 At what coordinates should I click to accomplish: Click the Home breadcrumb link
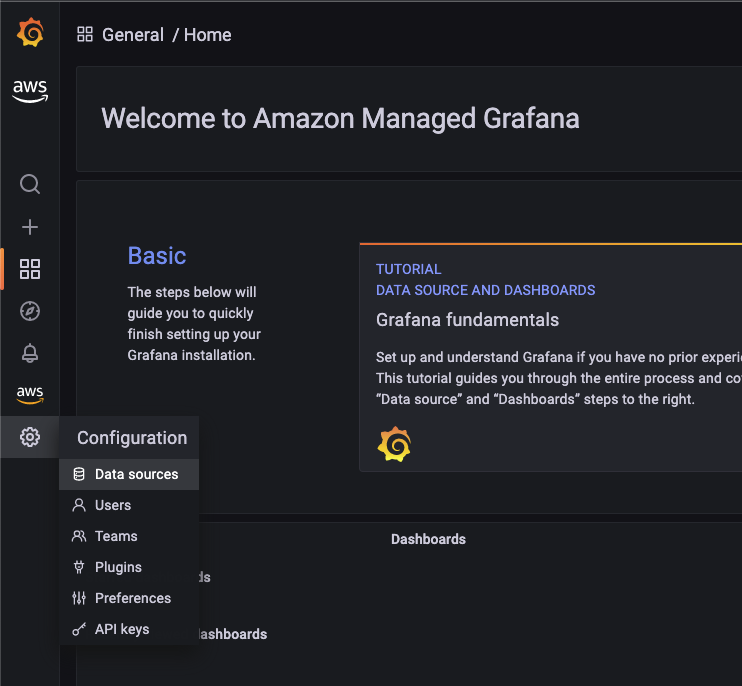click(x=208, y=35)
